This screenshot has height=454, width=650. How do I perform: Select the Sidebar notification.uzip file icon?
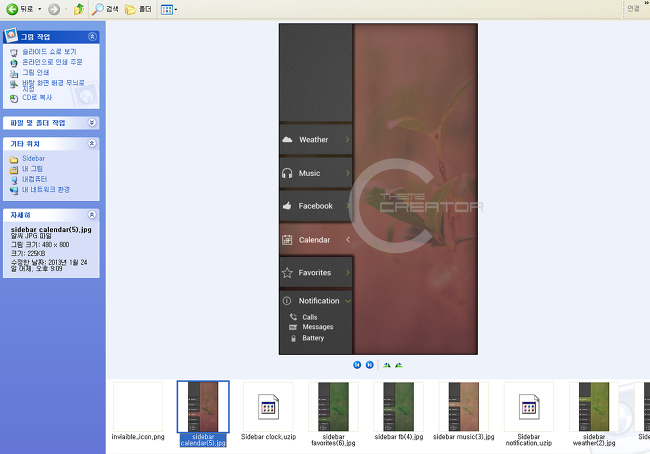point(529,407)
